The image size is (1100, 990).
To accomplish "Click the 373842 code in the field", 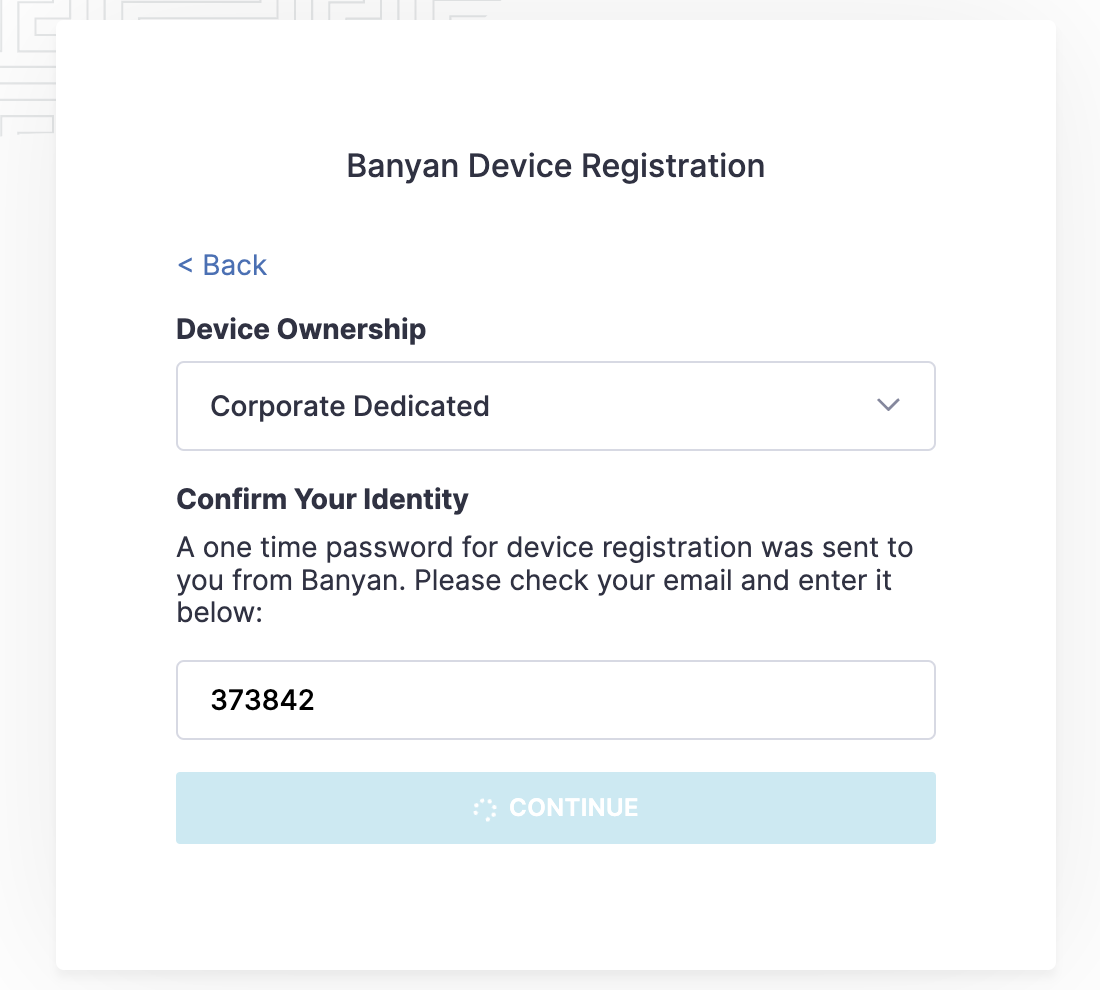I will tap(262, 700).
